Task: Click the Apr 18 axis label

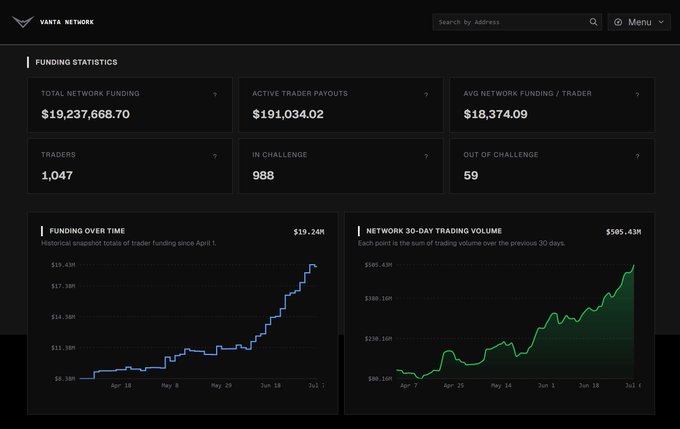Action: 121,385
